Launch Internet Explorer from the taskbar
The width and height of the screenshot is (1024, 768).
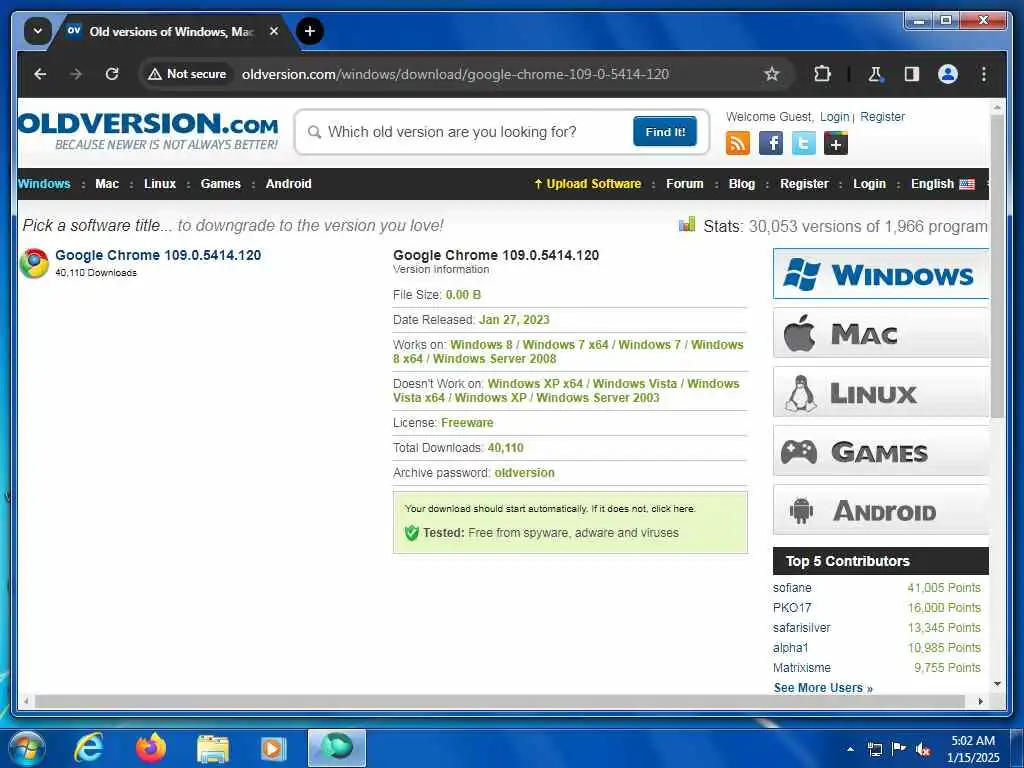89,748
